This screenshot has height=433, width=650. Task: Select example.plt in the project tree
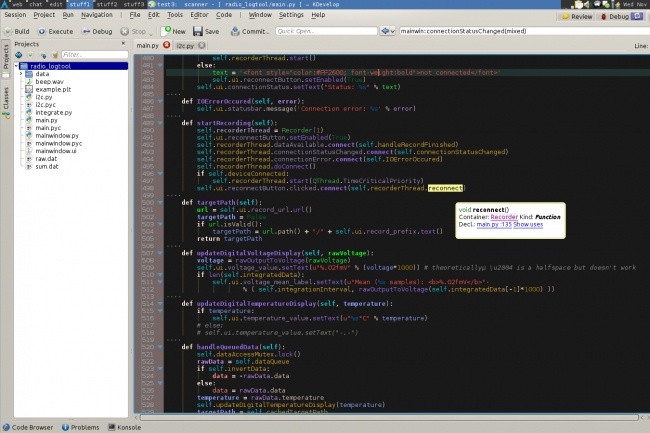(x=53, y=90)
